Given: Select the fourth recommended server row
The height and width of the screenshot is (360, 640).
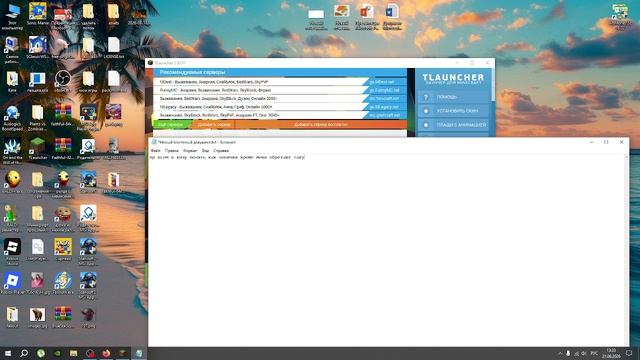Looking at the screenshot, I should click(x=280, y=107).
